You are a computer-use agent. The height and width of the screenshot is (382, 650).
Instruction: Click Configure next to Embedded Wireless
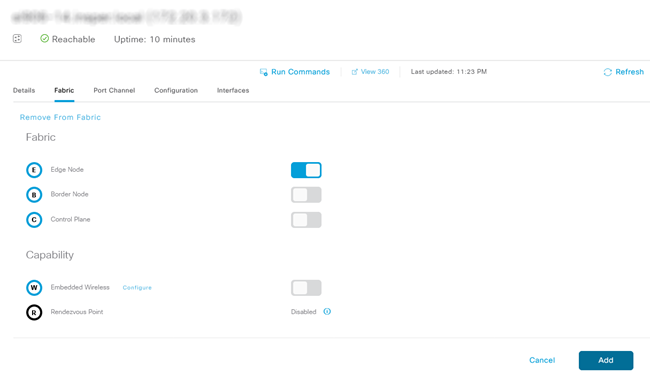click(137, 288)
